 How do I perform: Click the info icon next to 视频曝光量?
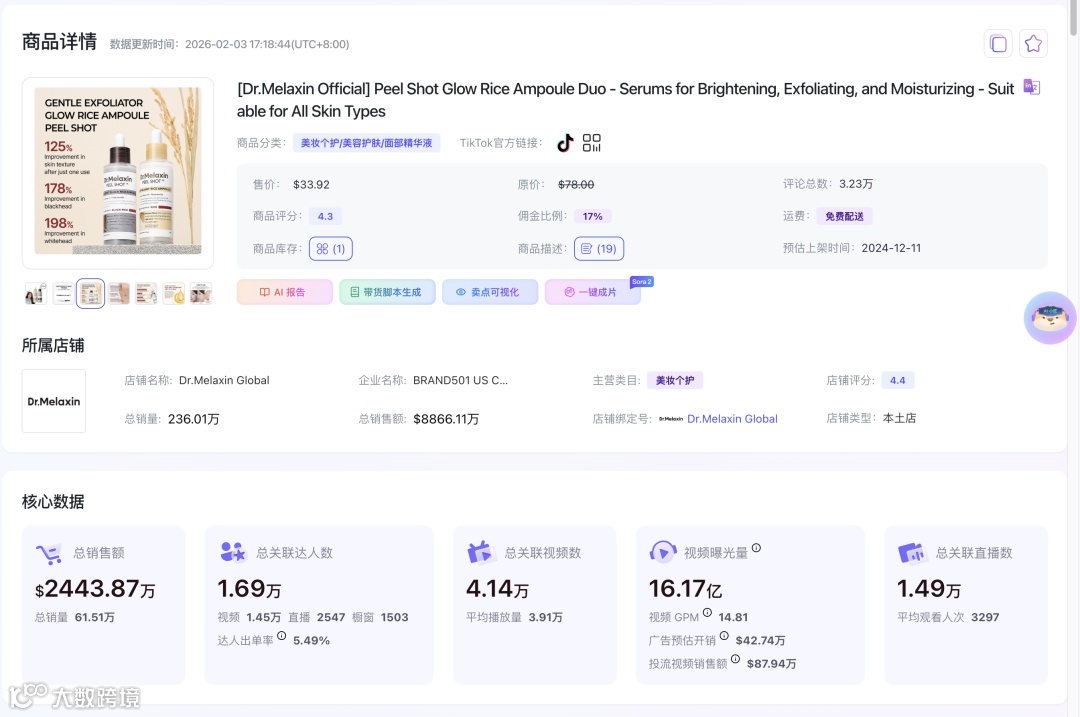click(x=756, y=548)
